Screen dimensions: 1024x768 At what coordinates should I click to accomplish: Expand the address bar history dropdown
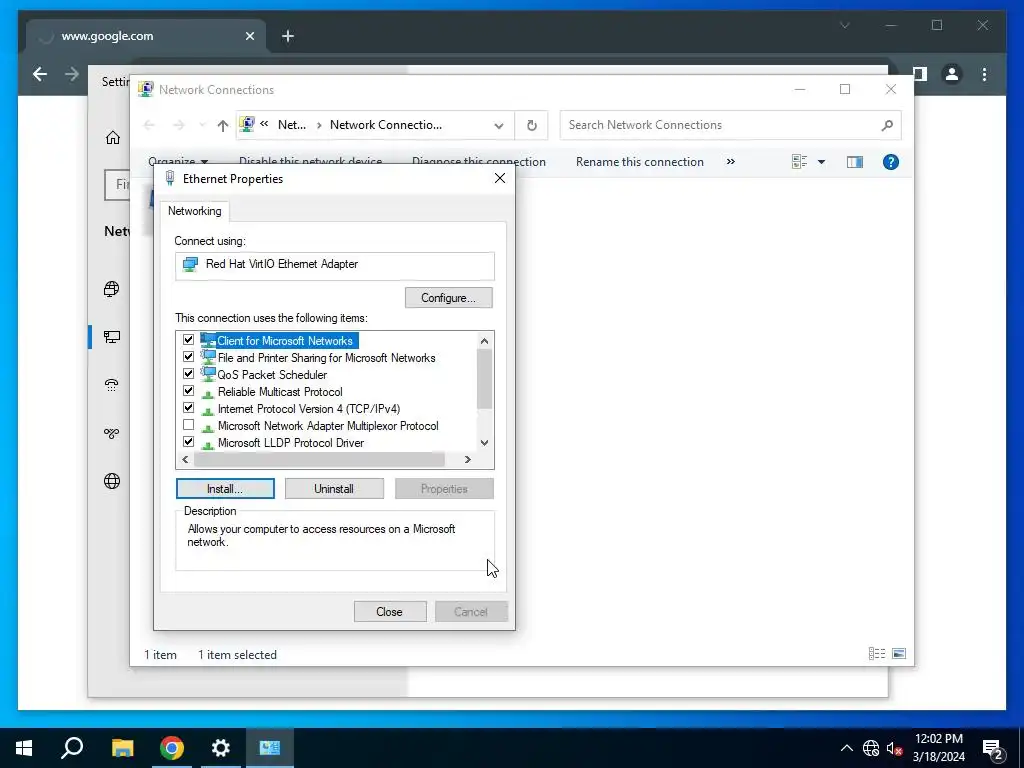tap(499, 125)
